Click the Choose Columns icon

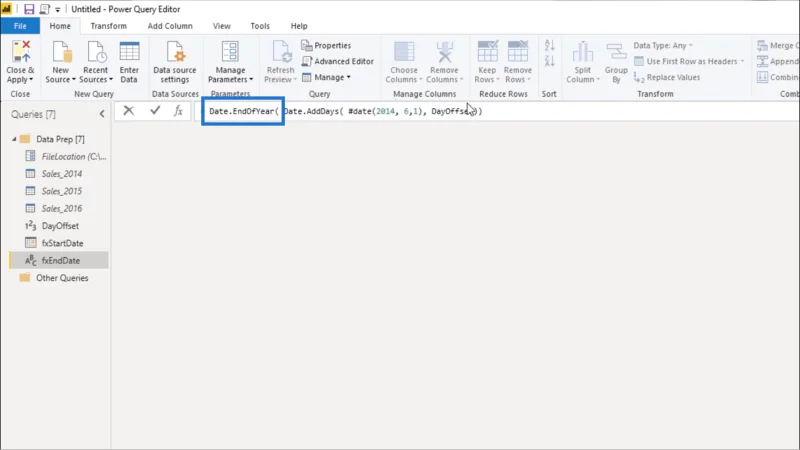click(x=404, y=52)
